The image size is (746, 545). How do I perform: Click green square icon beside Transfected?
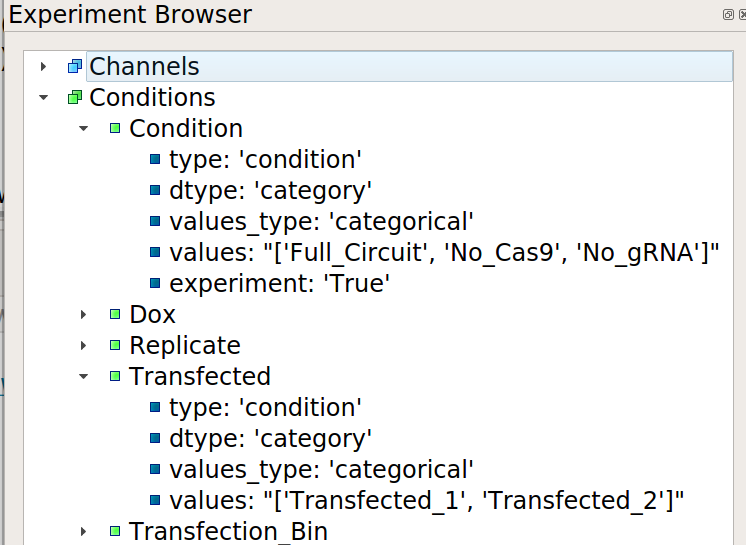pos(115,376)
